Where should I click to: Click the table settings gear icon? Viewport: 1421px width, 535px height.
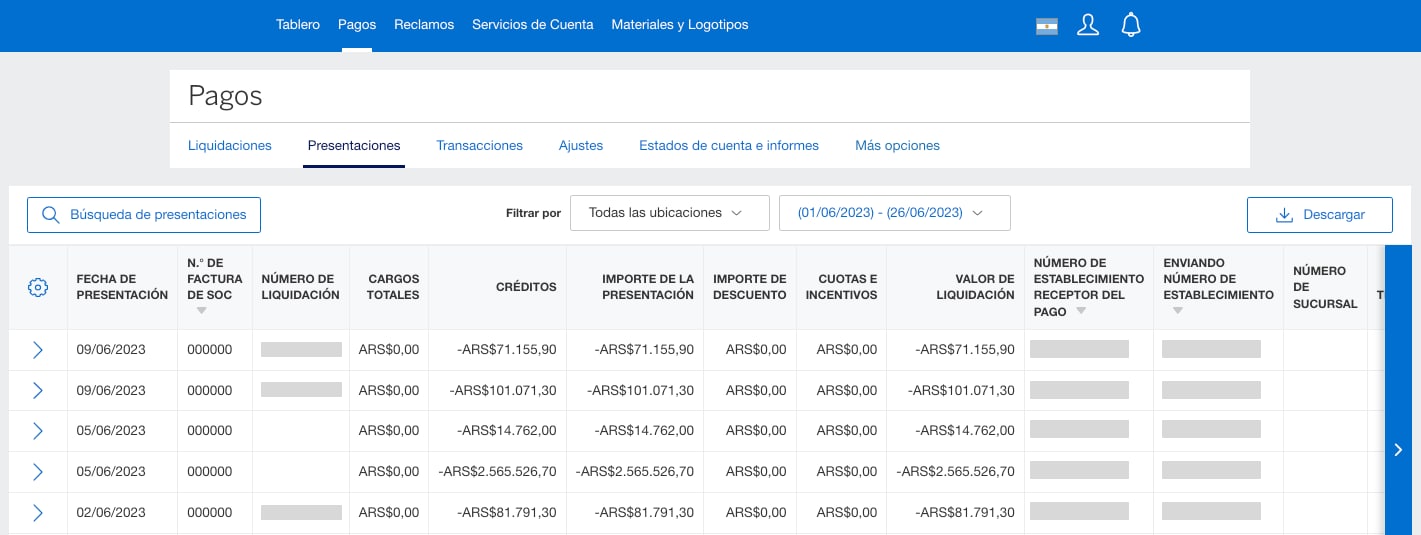coord(38,288)
